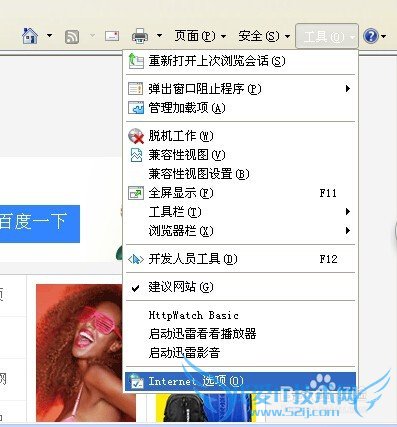The height and width of the screenshot is (427, 397).
Task: Select 重新打开上次浏览会话(S)
Action: pos(240,61)
